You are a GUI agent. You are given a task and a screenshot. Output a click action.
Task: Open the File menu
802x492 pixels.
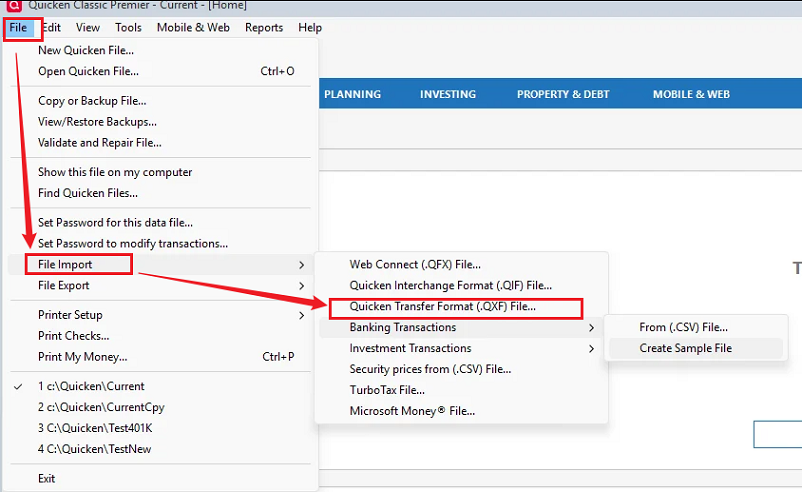point(18,28)
